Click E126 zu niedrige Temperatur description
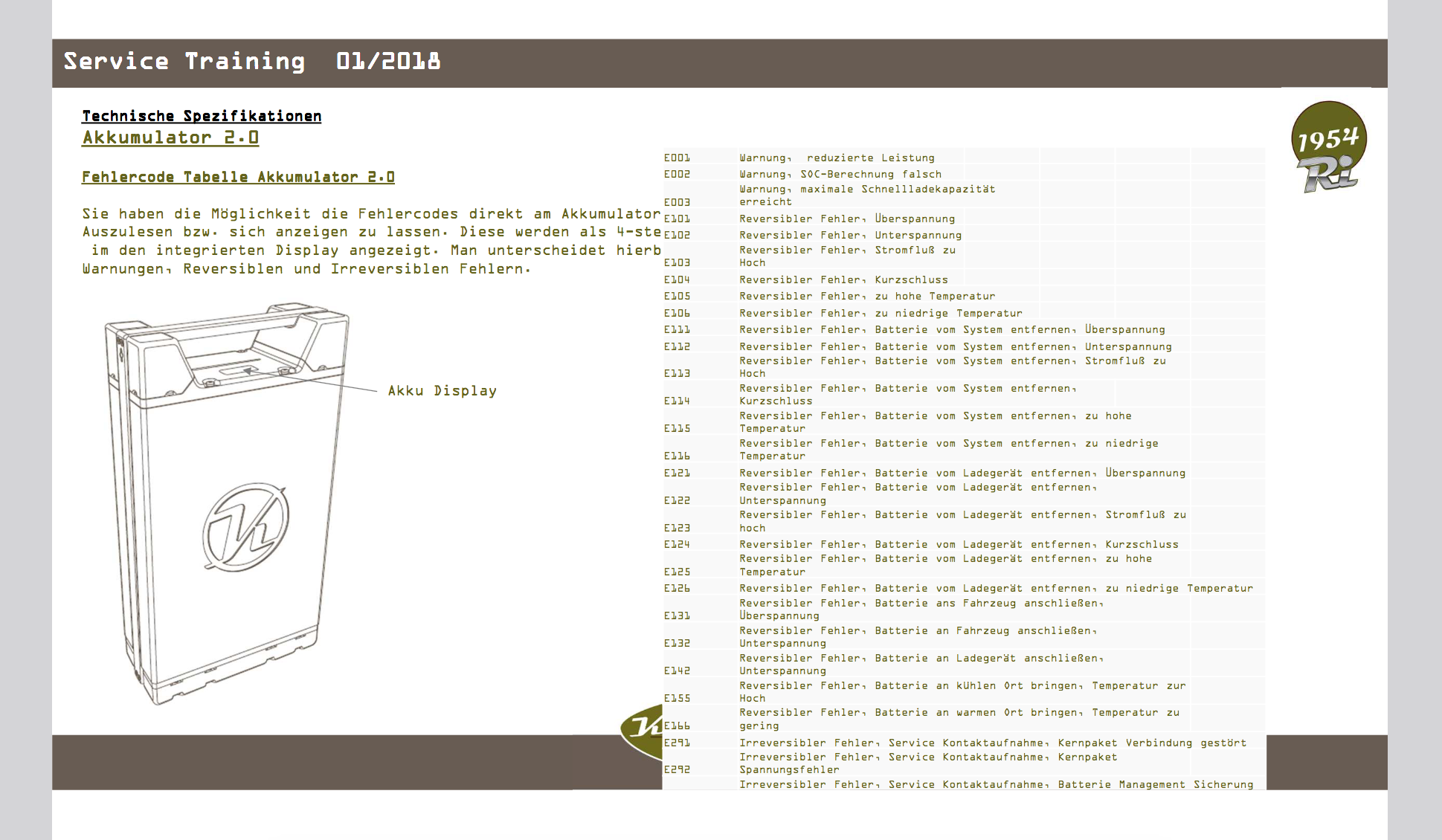This screenshot has width=1442, height=840. pos(995,588)
